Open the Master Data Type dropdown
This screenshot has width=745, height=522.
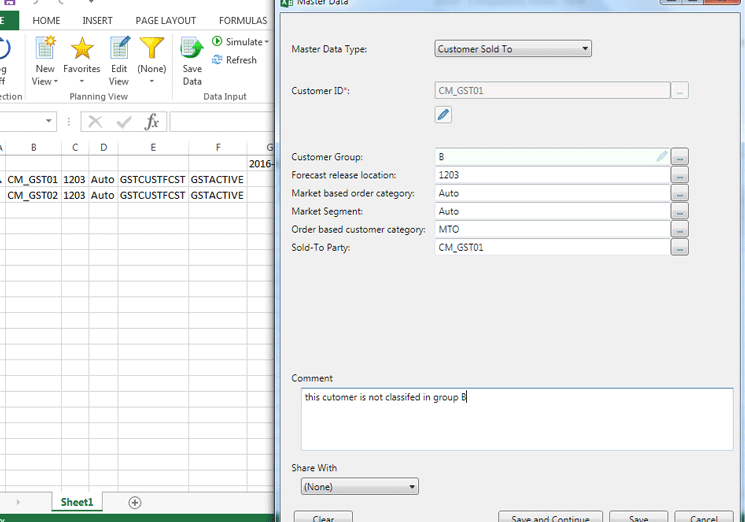pos(513,48)
